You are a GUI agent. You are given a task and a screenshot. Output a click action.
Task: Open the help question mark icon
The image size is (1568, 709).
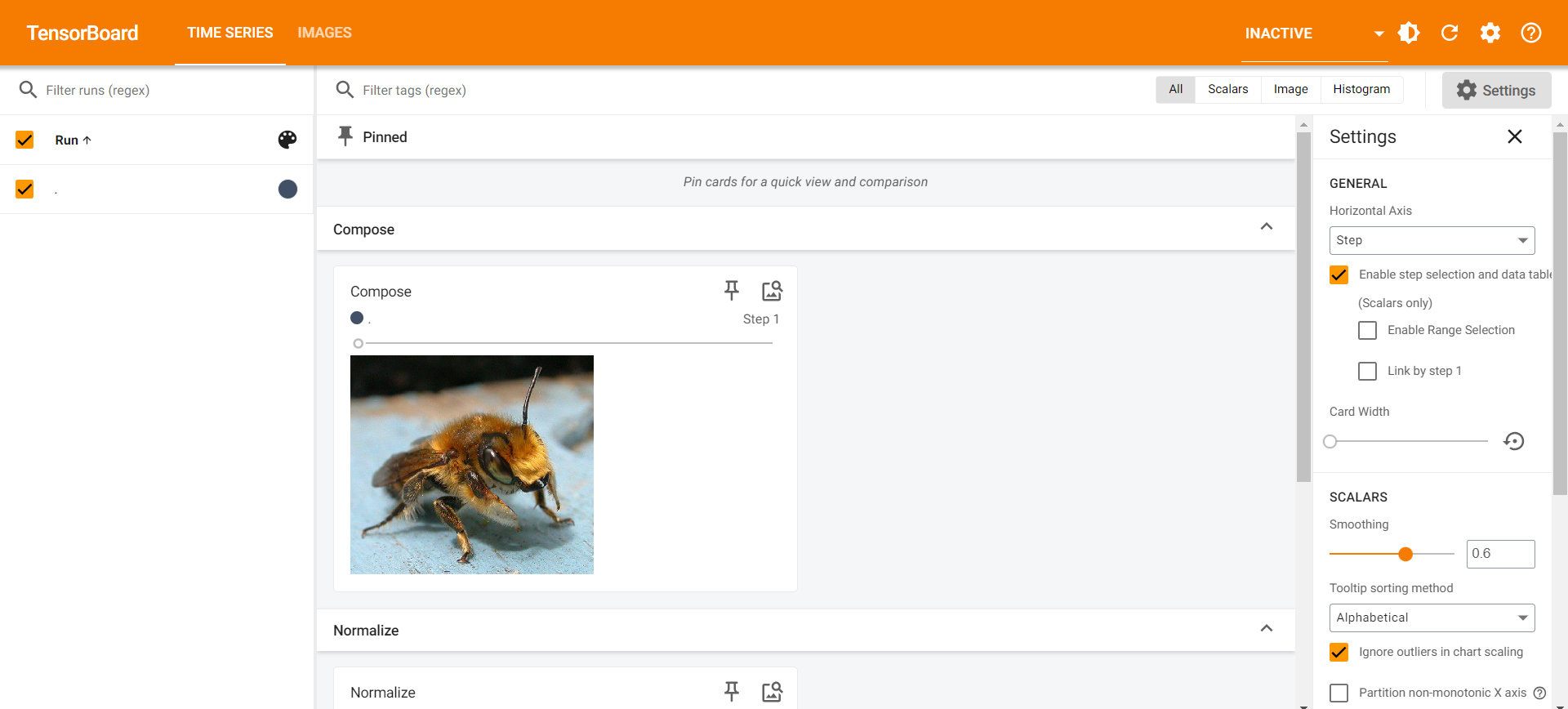click(x=1531, y=33)
